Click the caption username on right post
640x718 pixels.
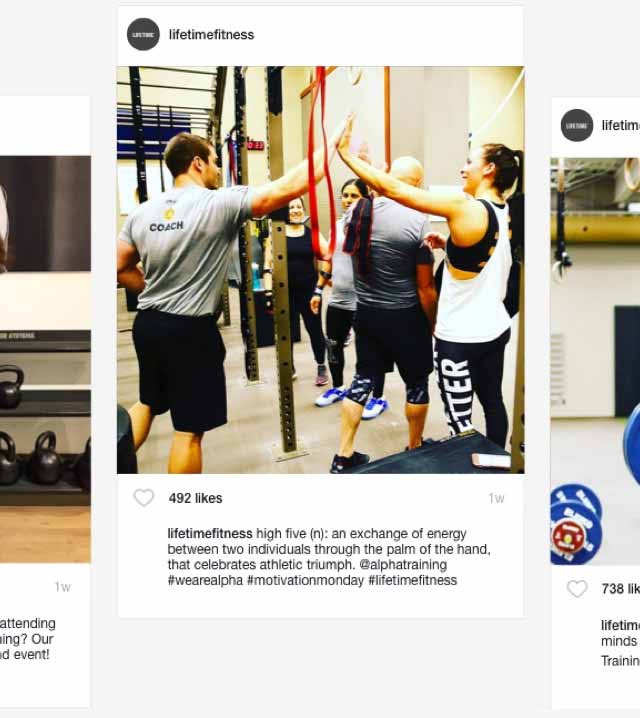pos(620,625)
